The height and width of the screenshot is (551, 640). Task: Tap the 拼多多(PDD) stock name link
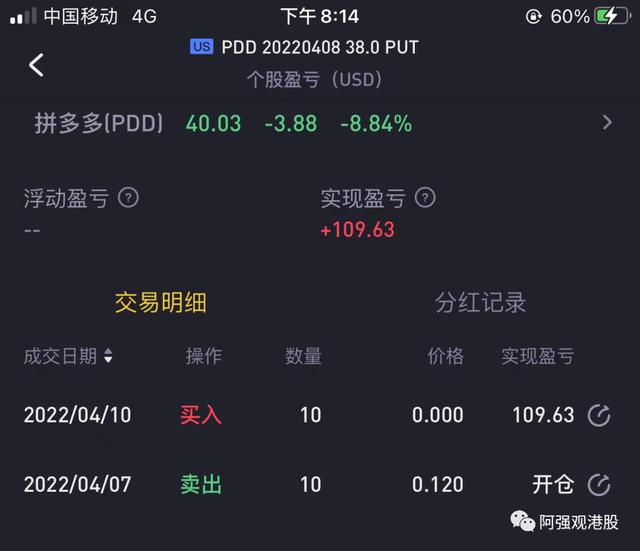(99, 123)
